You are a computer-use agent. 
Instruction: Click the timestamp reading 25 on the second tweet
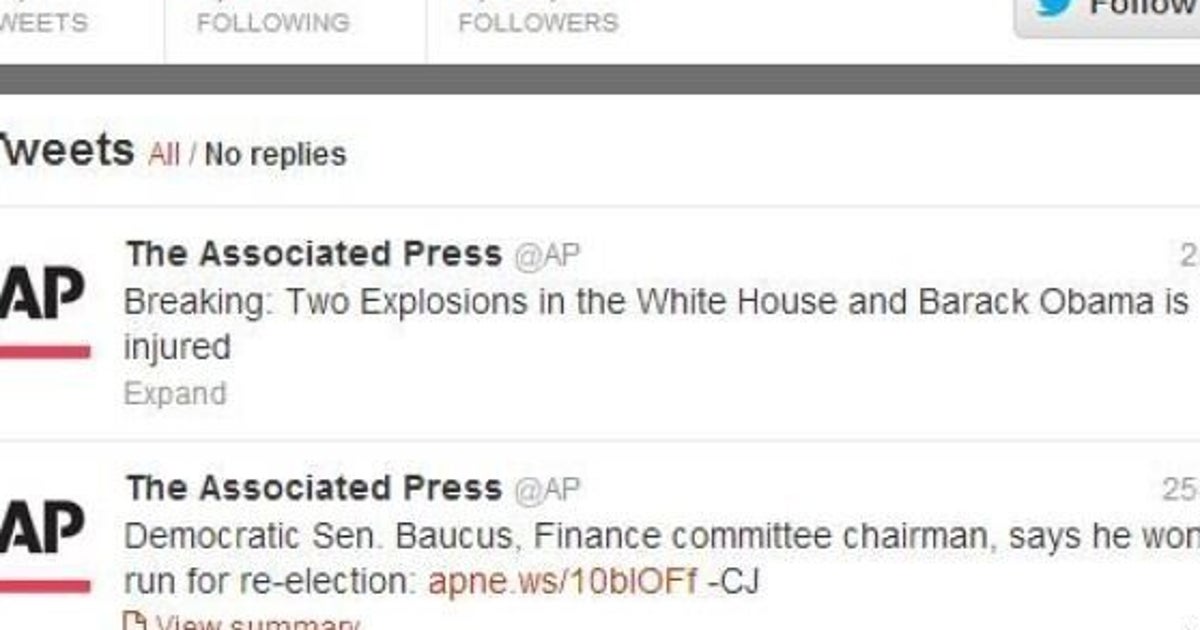tap(1184, 487)
